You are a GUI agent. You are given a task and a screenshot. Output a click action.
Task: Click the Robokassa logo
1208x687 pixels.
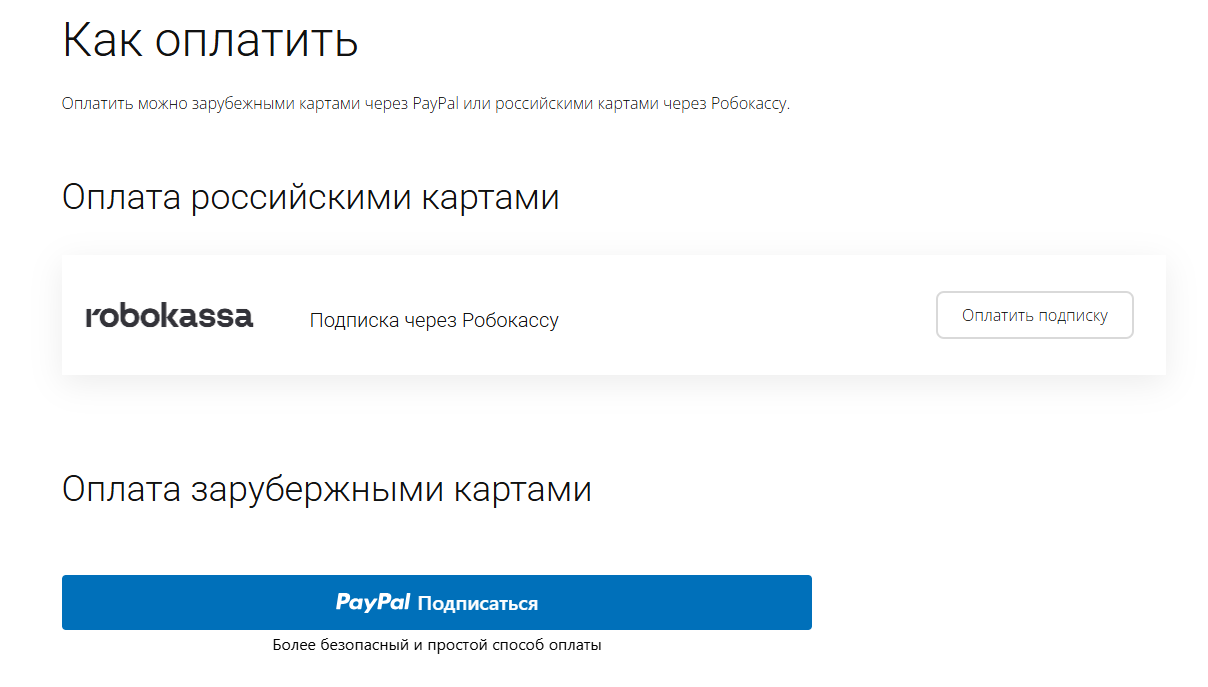169,317
